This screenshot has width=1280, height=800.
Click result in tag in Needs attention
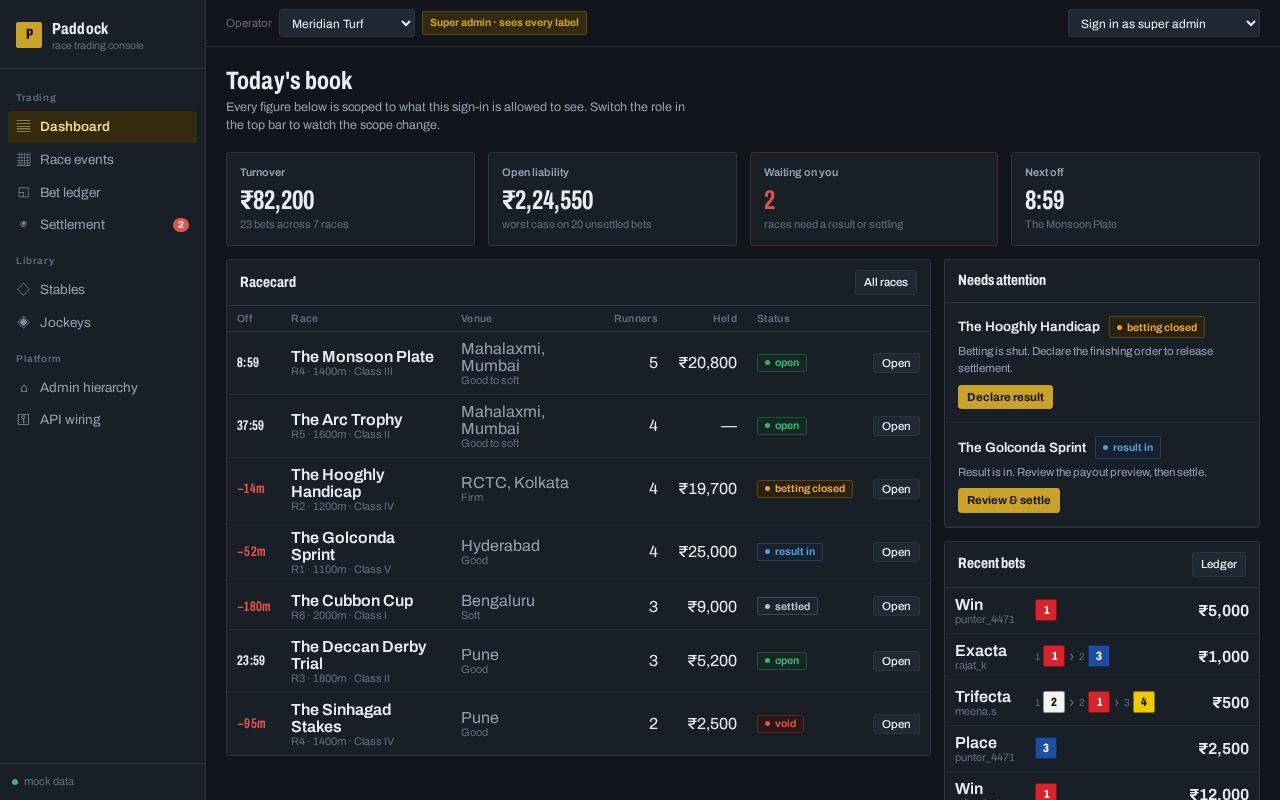tap(1128, 448)
